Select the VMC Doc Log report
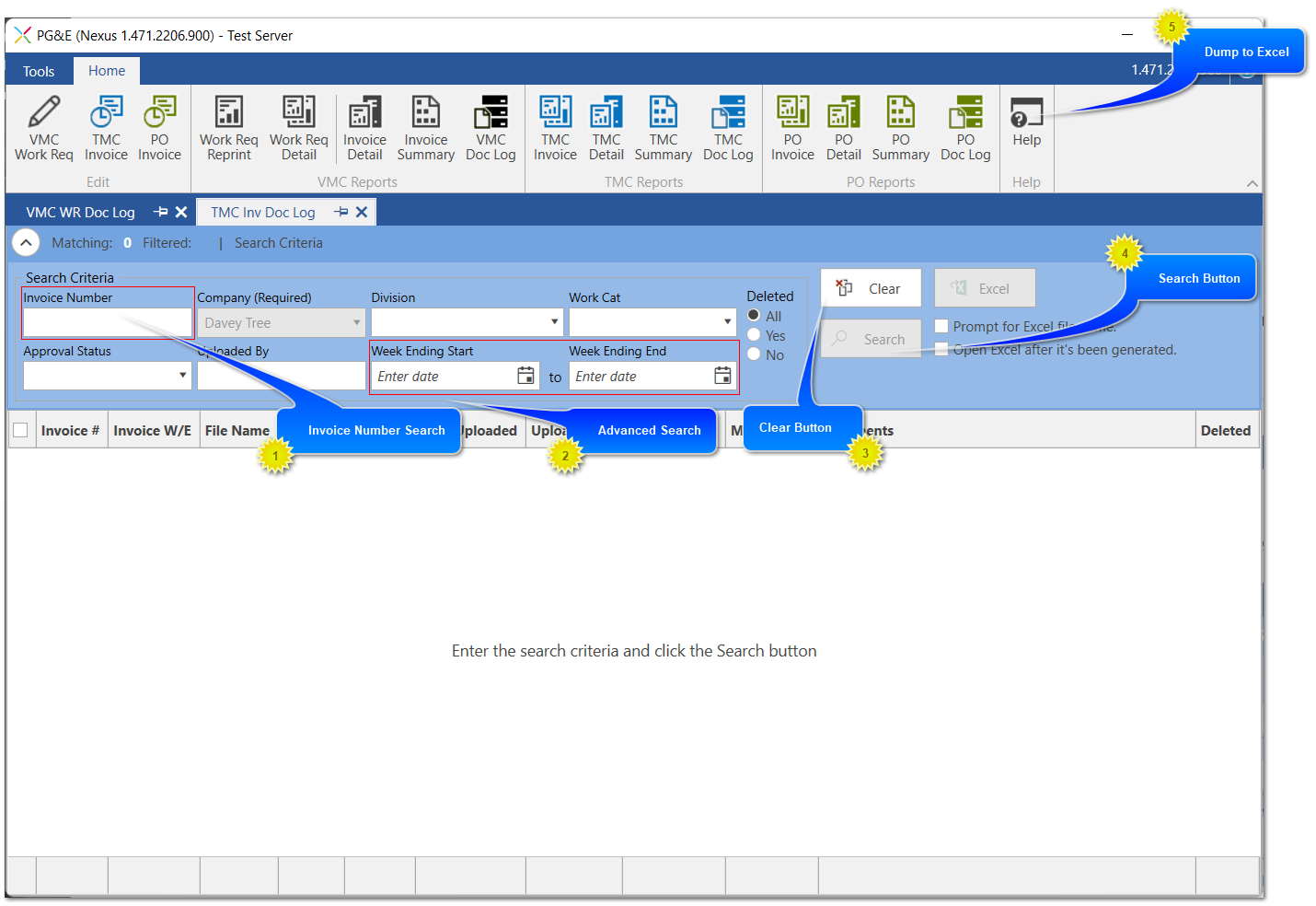Image resolution: width=1316 pixels, height=906 pixels. 491,126
